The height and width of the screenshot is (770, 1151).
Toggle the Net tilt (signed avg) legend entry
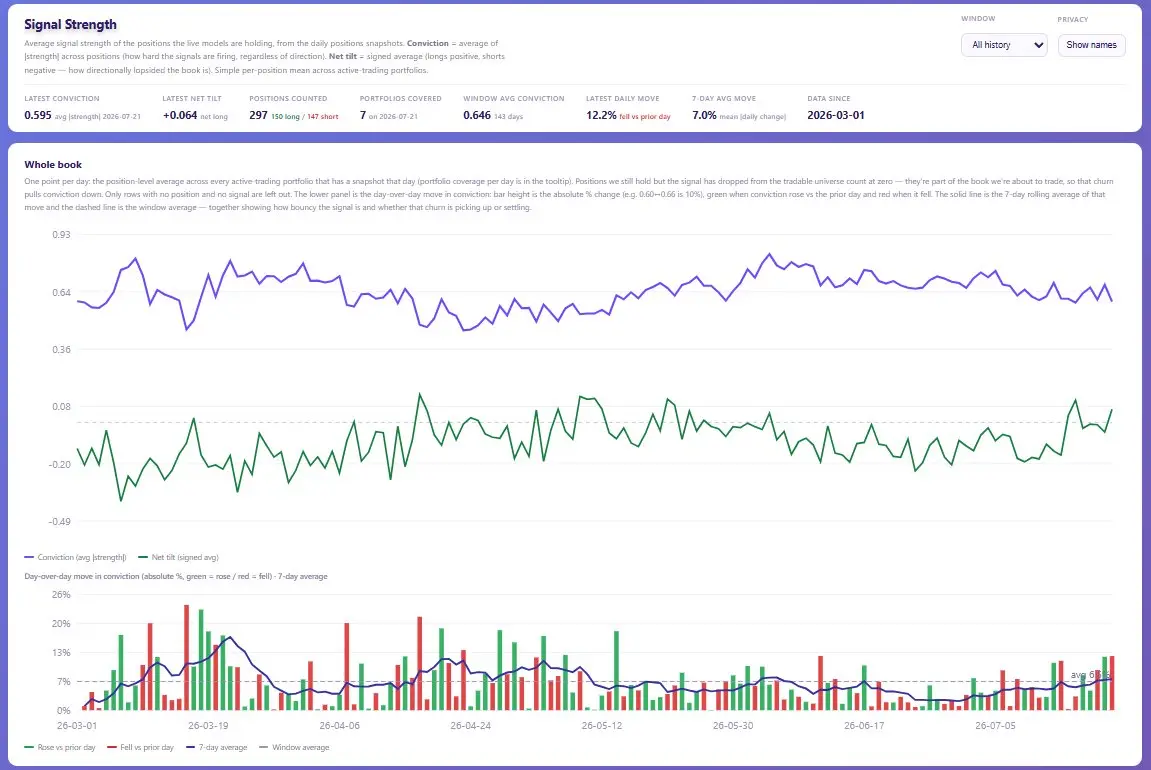pyautogui.click(x=178, y=557)
